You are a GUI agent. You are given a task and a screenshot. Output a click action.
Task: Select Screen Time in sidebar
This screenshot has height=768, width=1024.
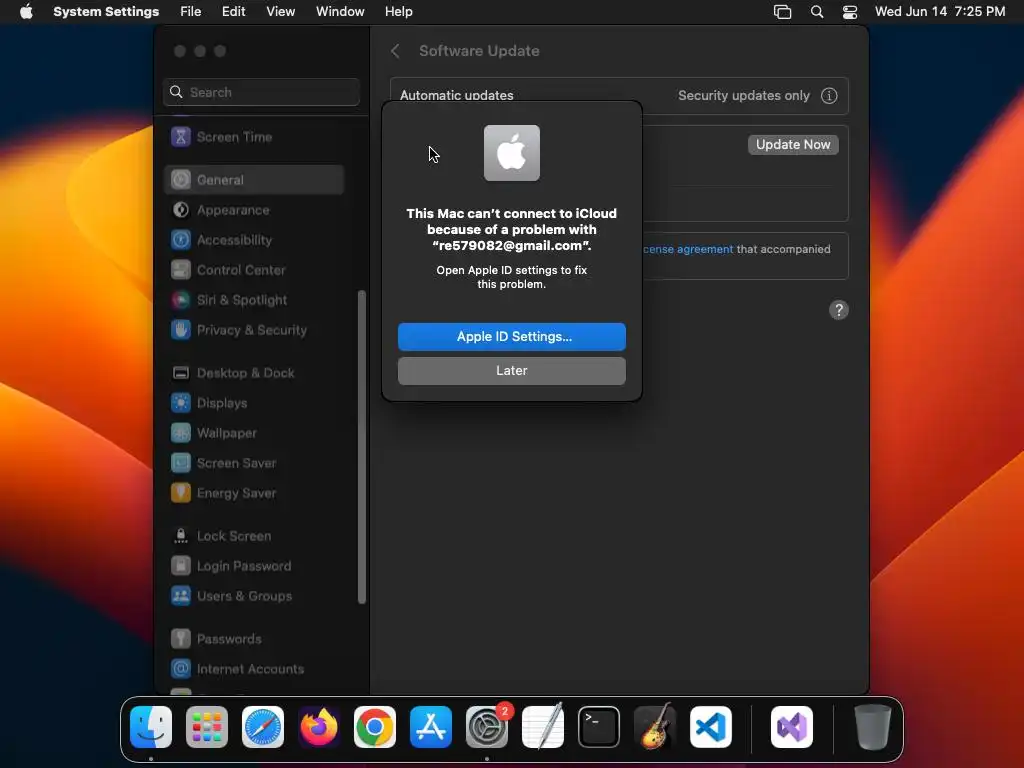tap(254, 137)
